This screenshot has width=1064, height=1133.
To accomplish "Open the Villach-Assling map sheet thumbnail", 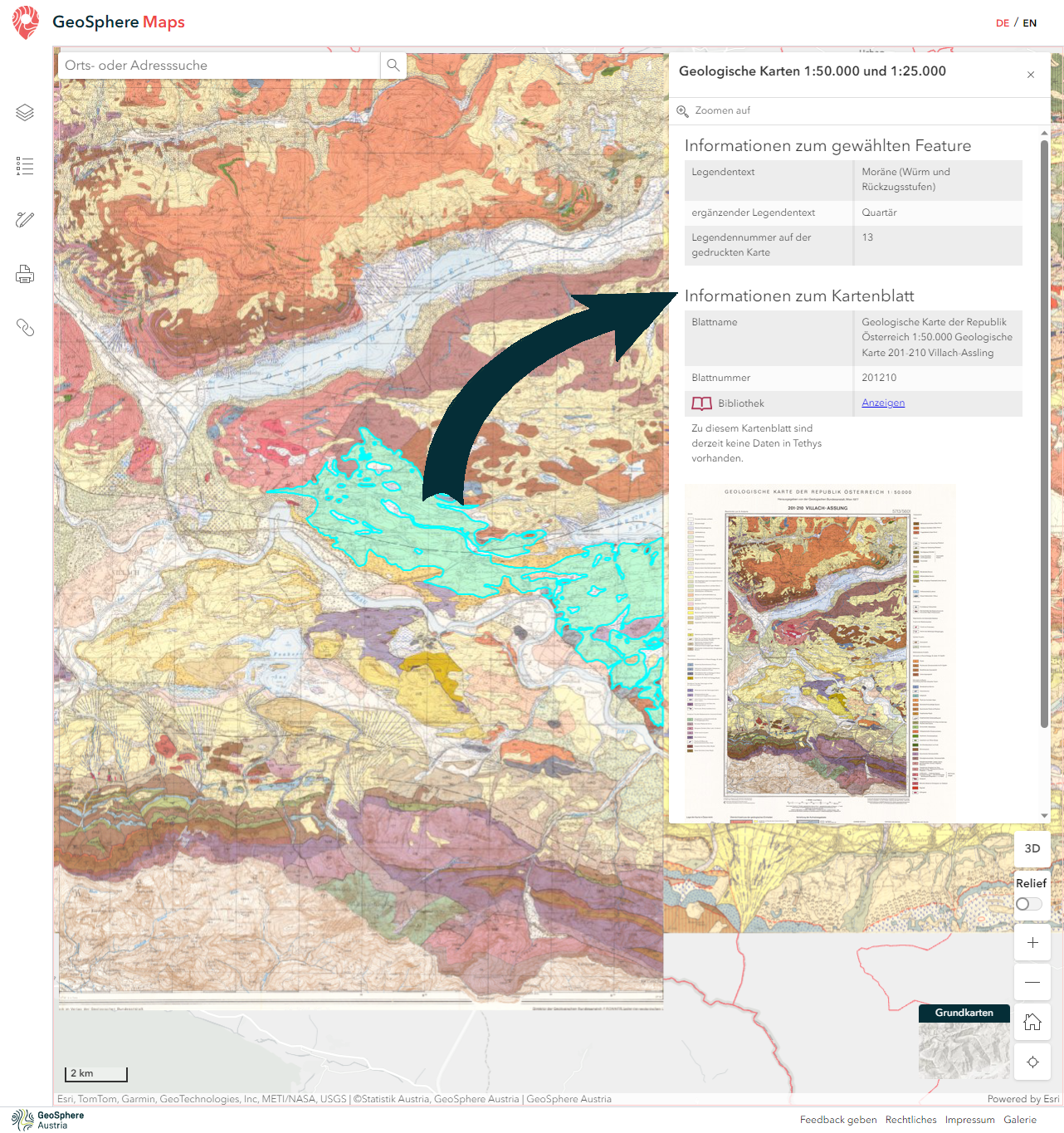I will (x=820, y=653).
